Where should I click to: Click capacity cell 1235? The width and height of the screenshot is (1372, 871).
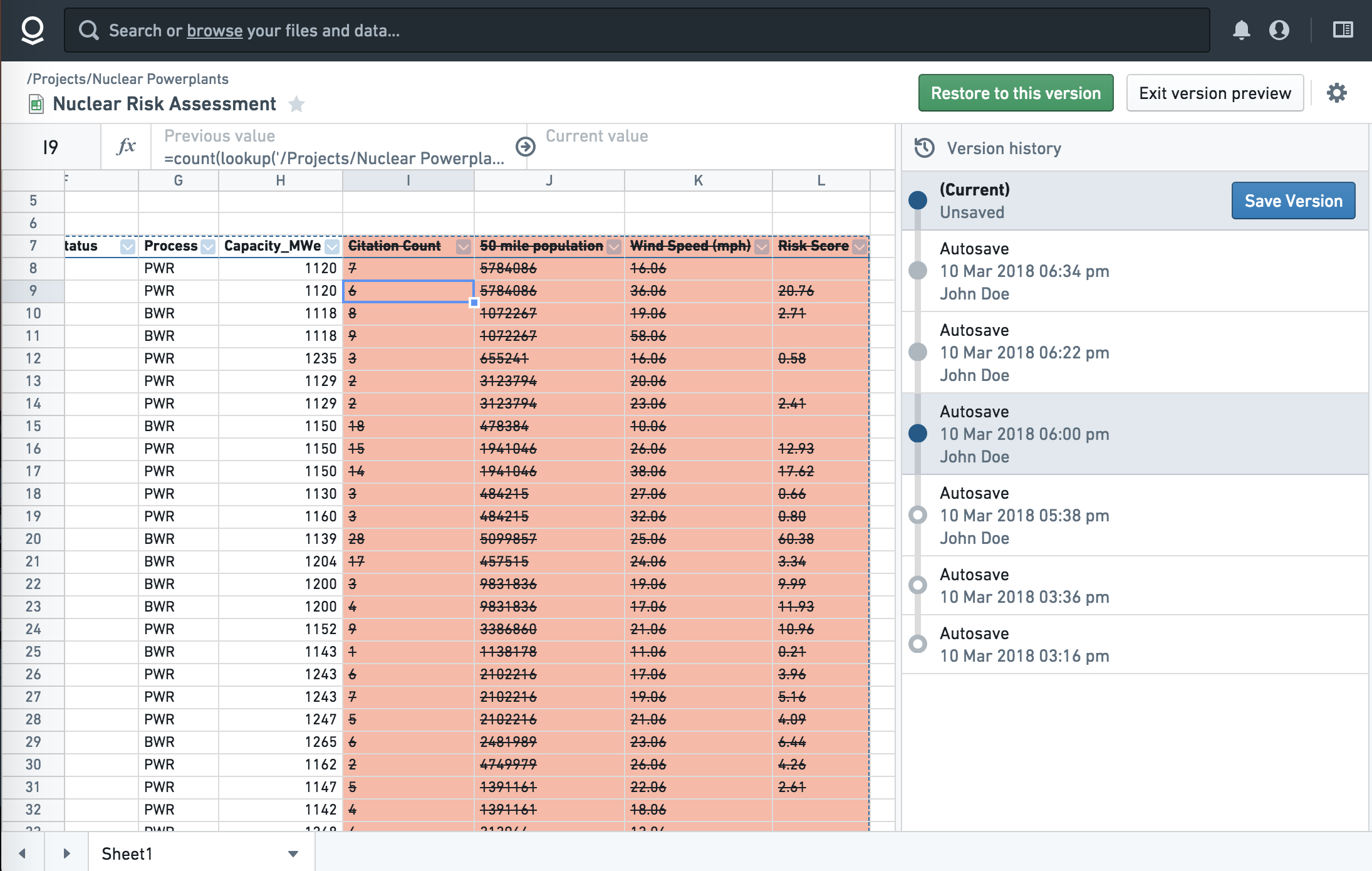click(x=280, y=358)
